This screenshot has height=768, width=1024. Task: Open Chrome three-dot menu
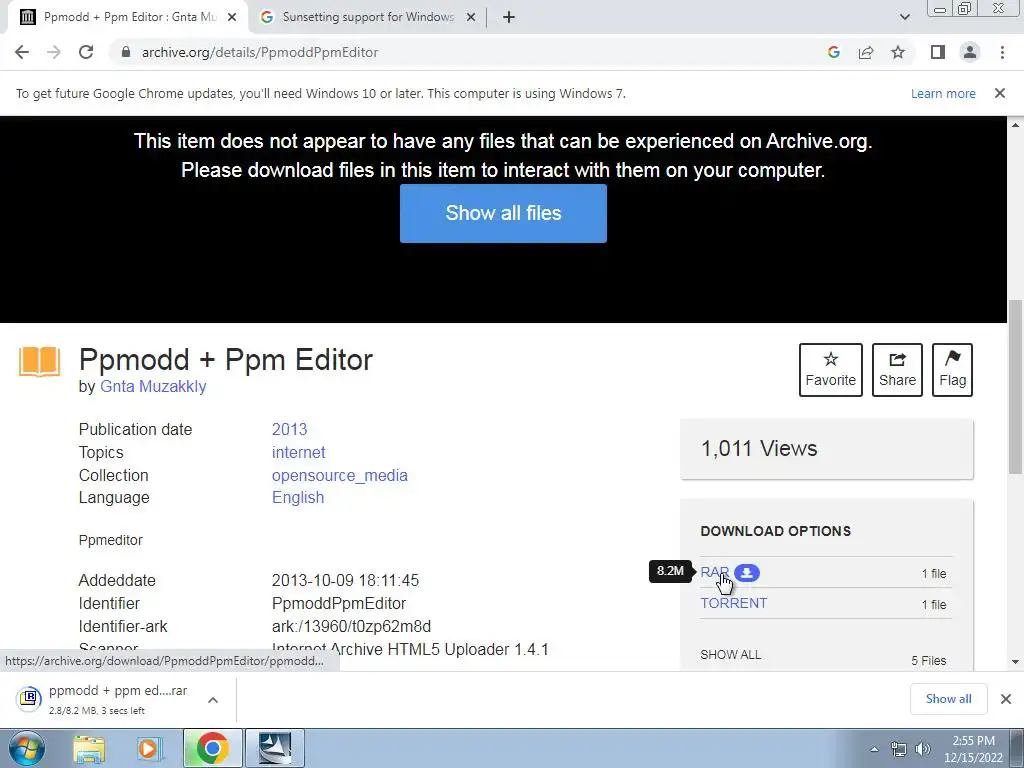pos(1002,52)
